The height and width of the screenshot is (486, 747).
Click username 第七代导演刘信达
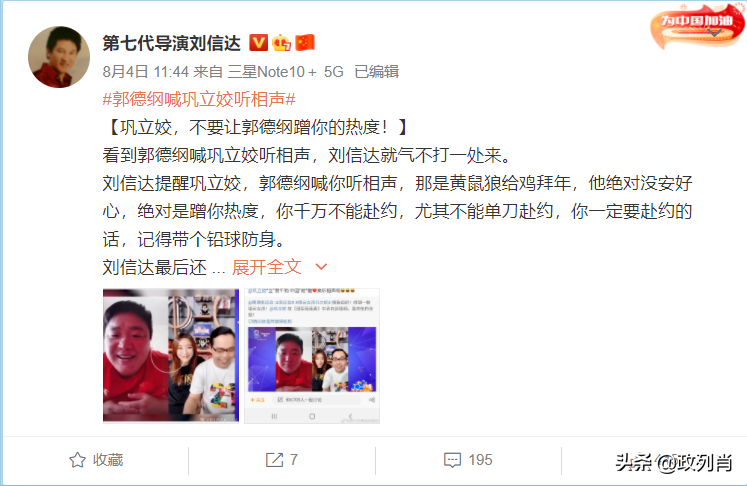pyautogui.click(x=172, y=43)
